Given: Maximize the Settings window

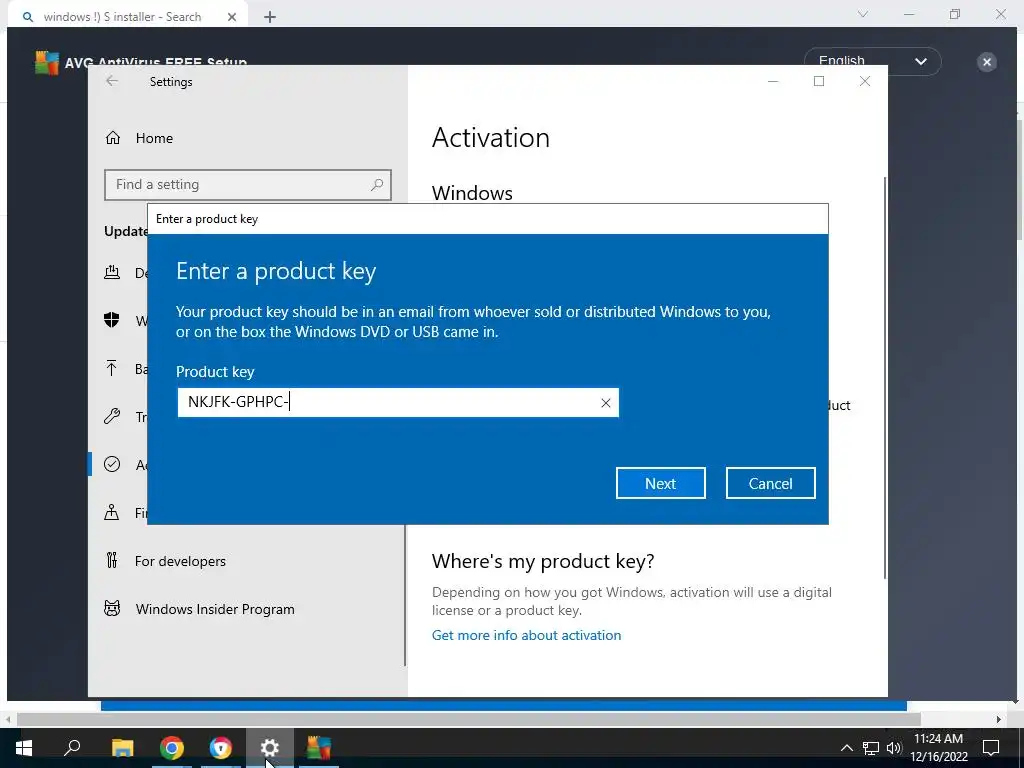Looking at the screenshot, I should (x=819, y=81).
